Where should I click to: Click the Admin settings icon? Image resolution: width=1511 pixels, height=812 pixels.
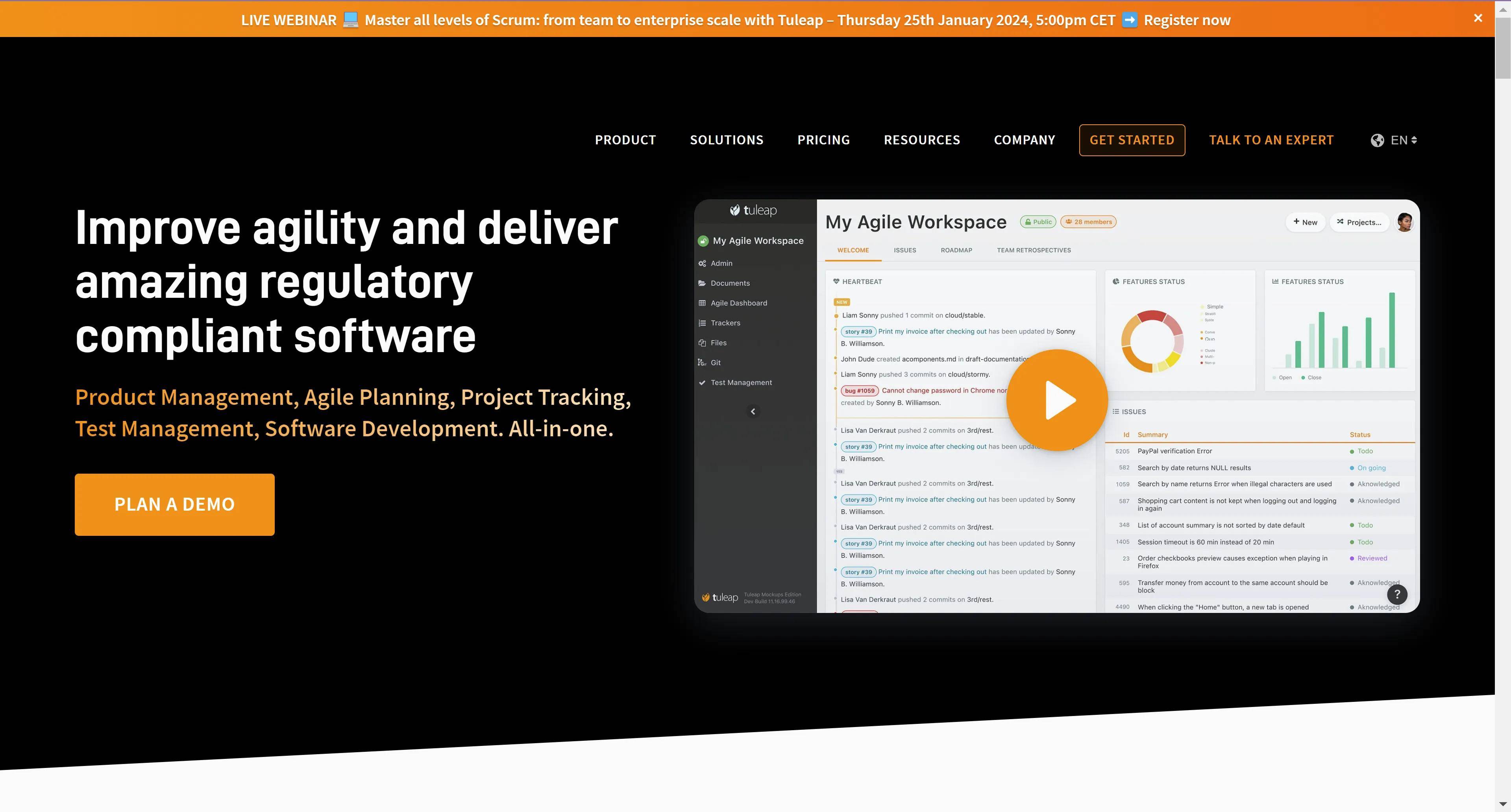703,263
